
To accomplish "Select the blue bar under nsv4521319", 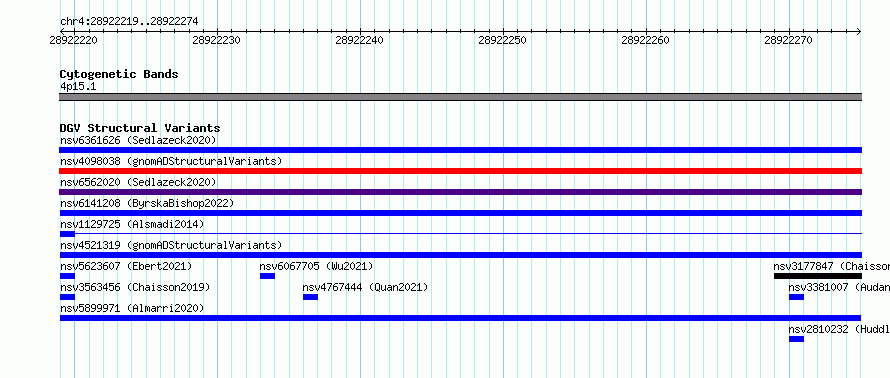I will 460,255.
